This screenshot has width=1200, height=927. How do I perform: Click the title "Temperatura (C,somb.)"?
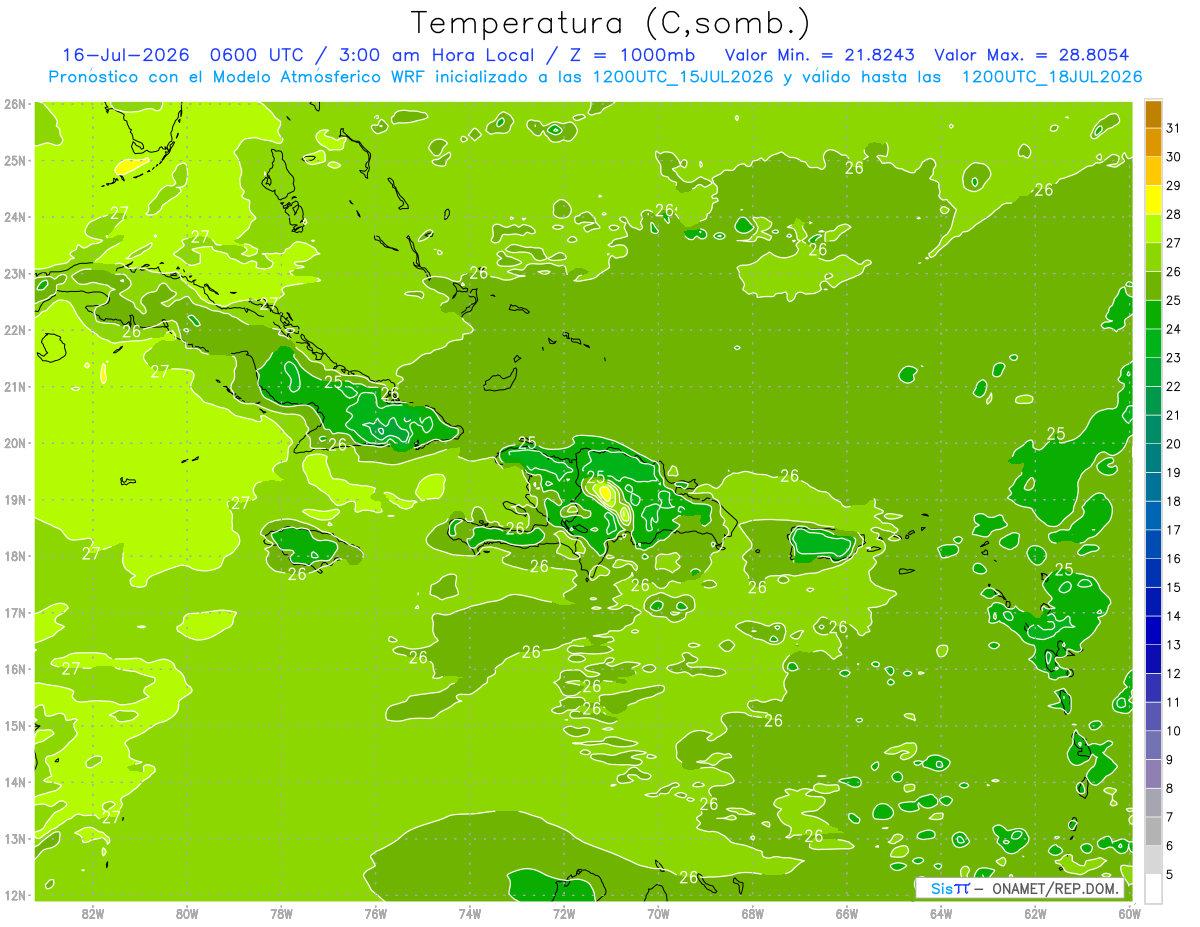[611, 23]
